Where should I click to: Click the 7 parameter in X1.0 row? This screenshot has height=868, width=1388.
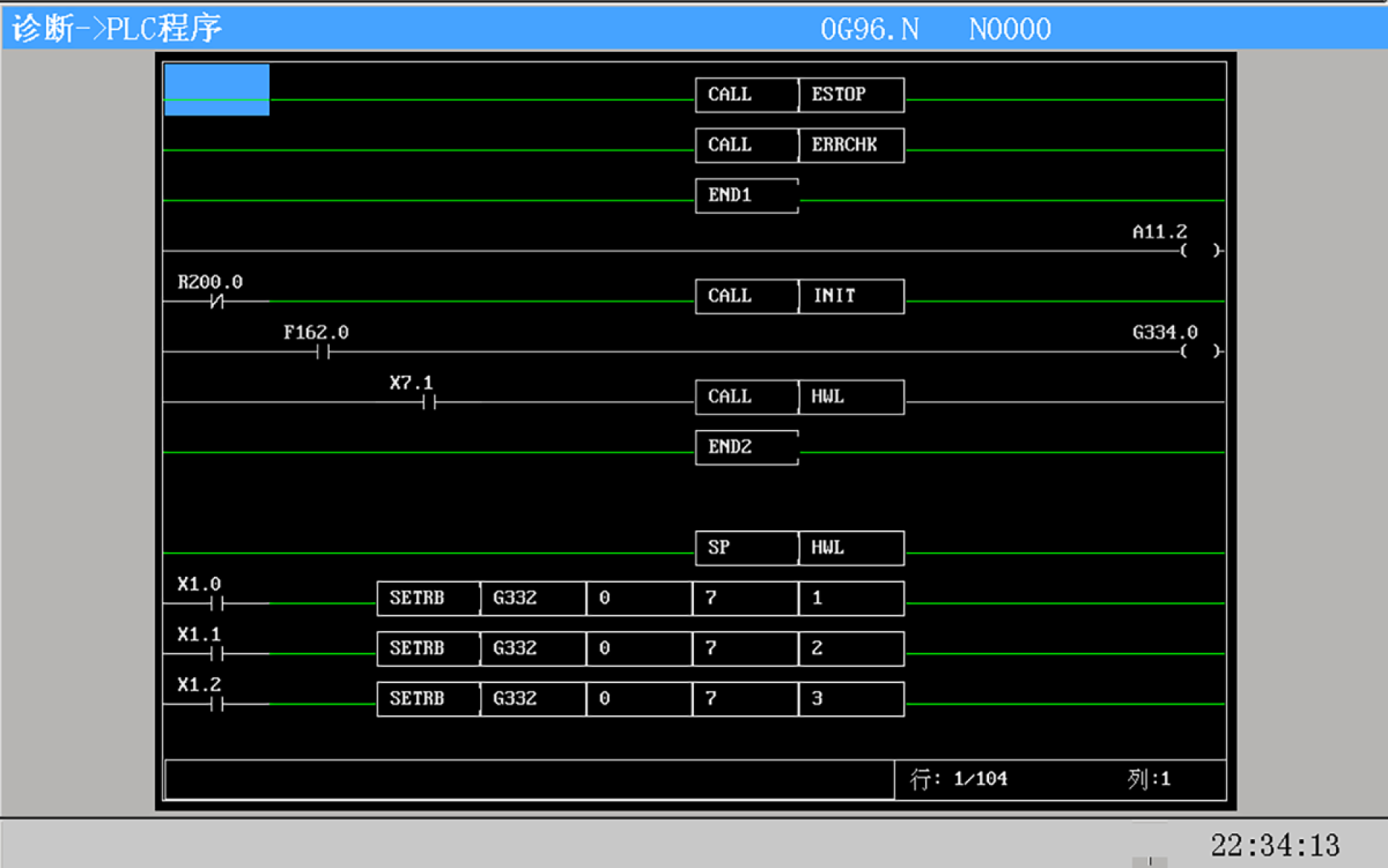tap(745, 598)
